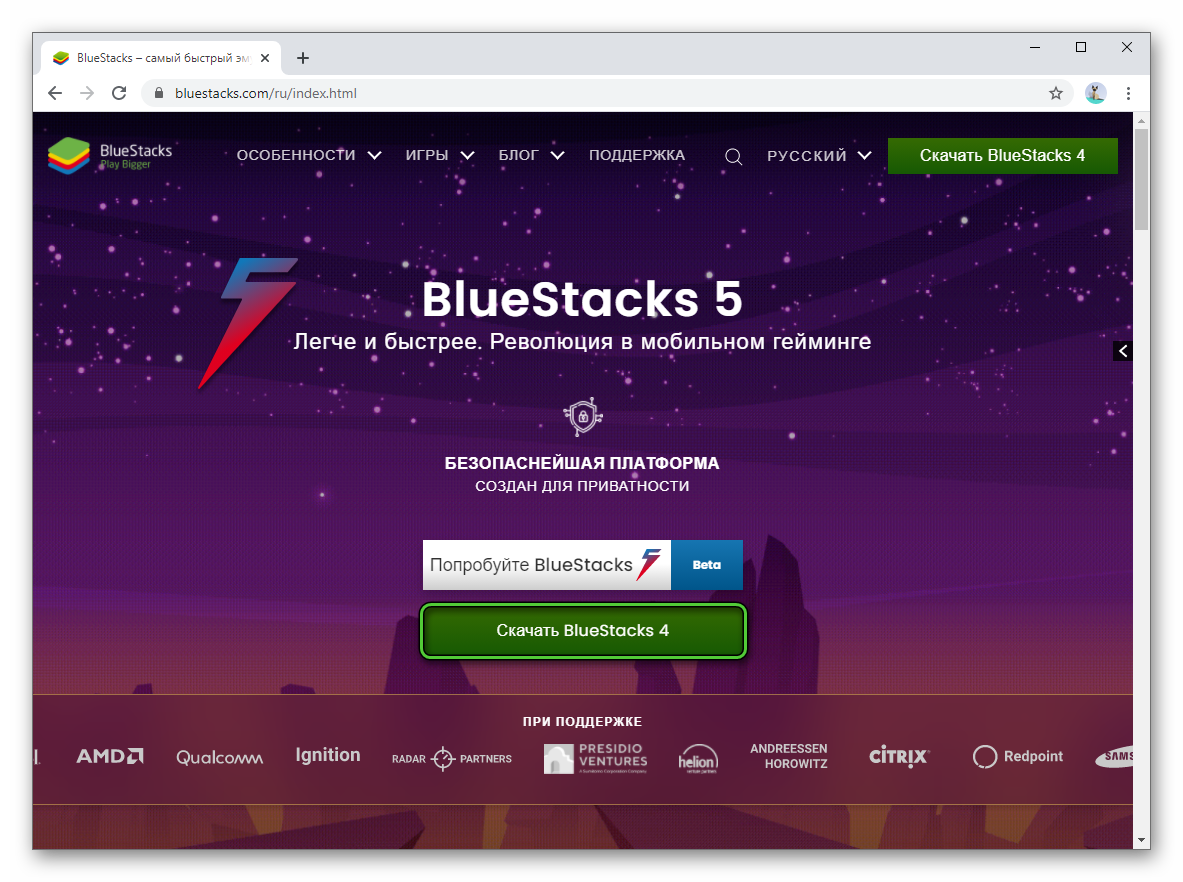Click the center Скачать BlueStacks 4 button
Screen dimensions: 1183x882
tap(583, 630)
